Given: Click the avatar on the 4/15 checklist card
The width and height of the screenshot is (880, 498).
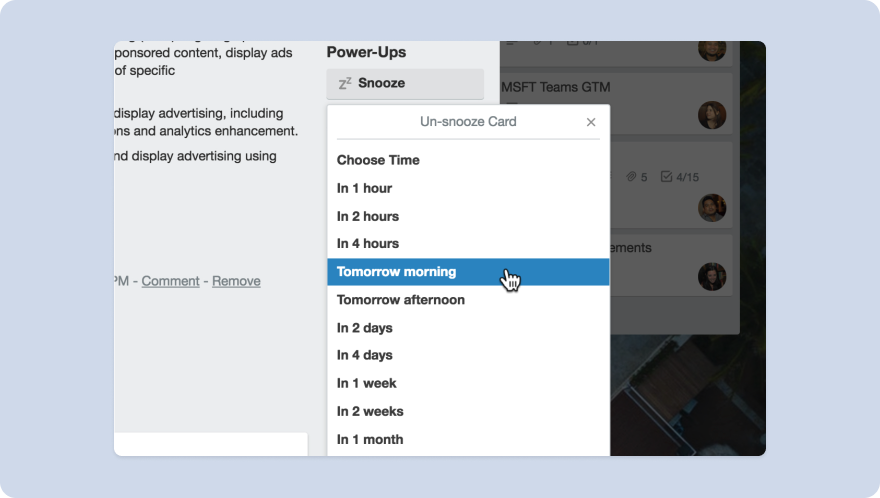Looking at the screenshot, I should point(712,208).
